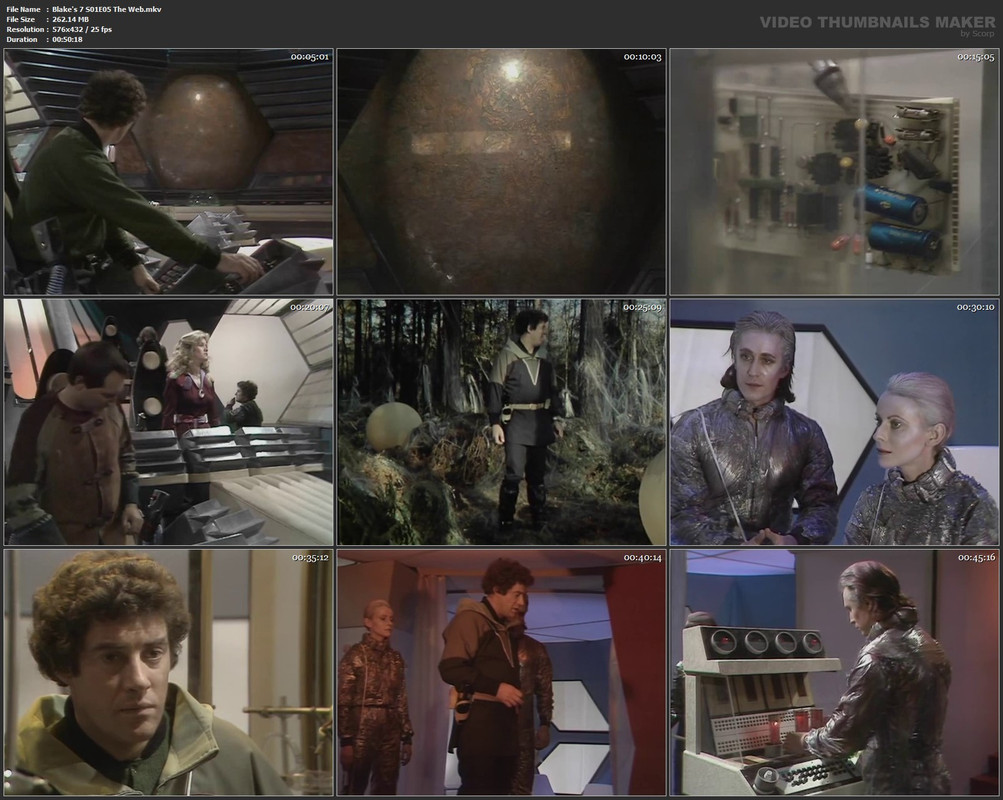Click the 00:15:05 timestamp label
This screenshot has width=1003, height=800.
pos(976,57)
